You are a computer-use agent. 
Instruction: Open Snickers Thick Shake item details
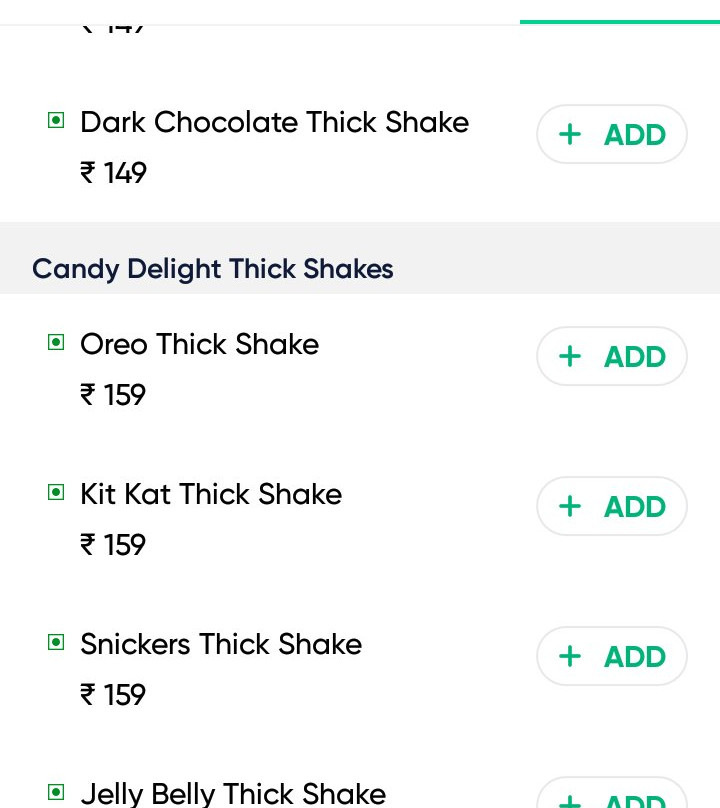(x=221, y=644)
